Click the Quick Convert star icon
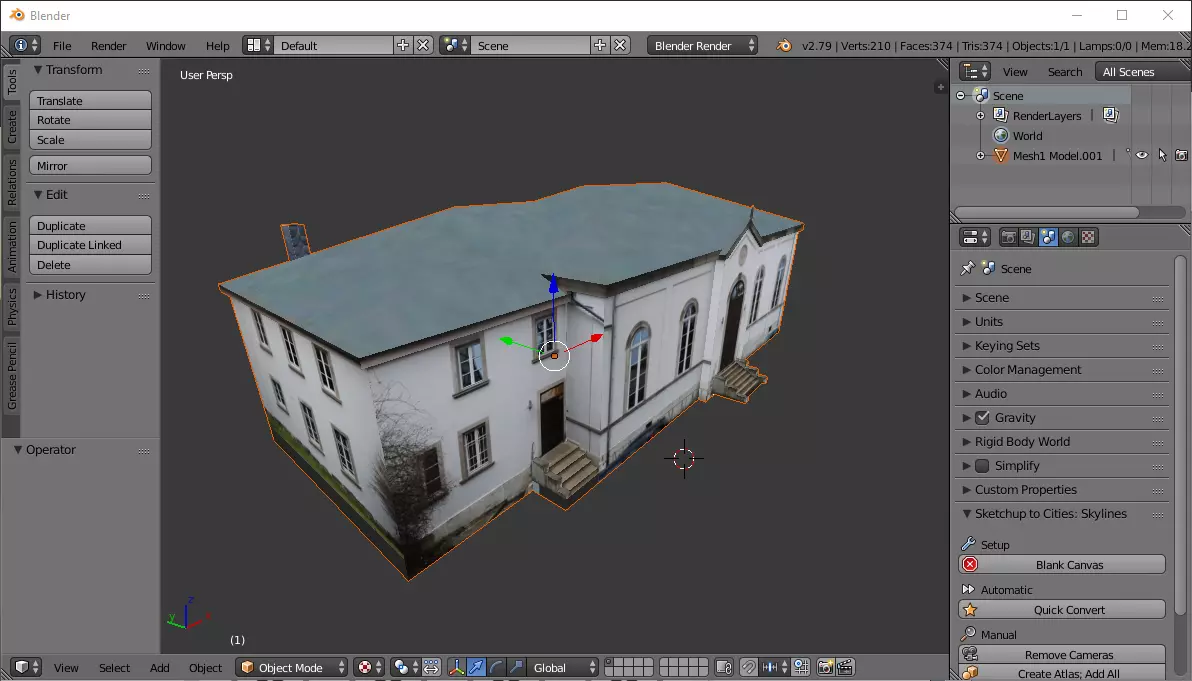The width and height of the screenshot is (1192, 681). [x=969, y=610]
